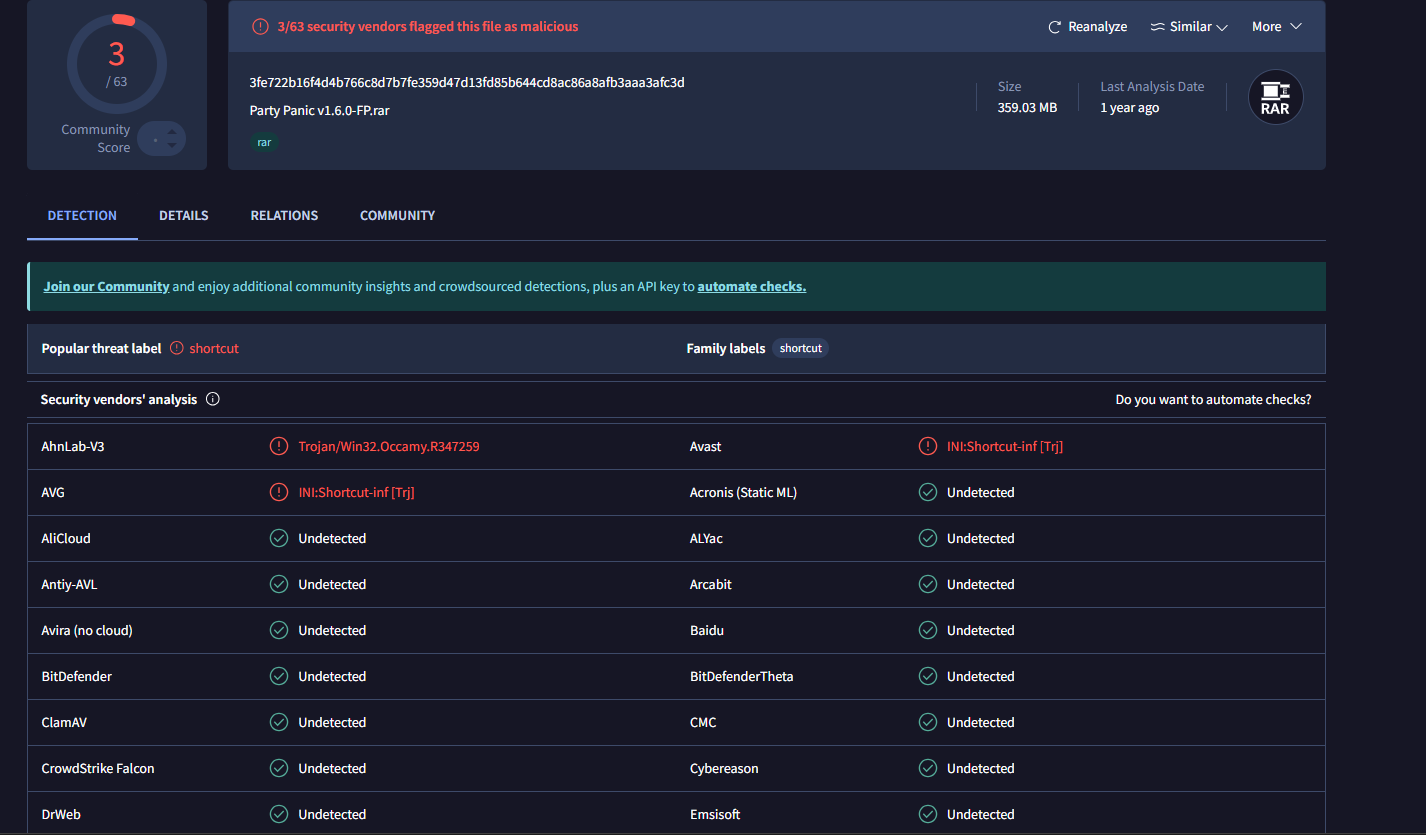
Task: Click Do you want to automate checks?
Action: (x=1213, y=399)
